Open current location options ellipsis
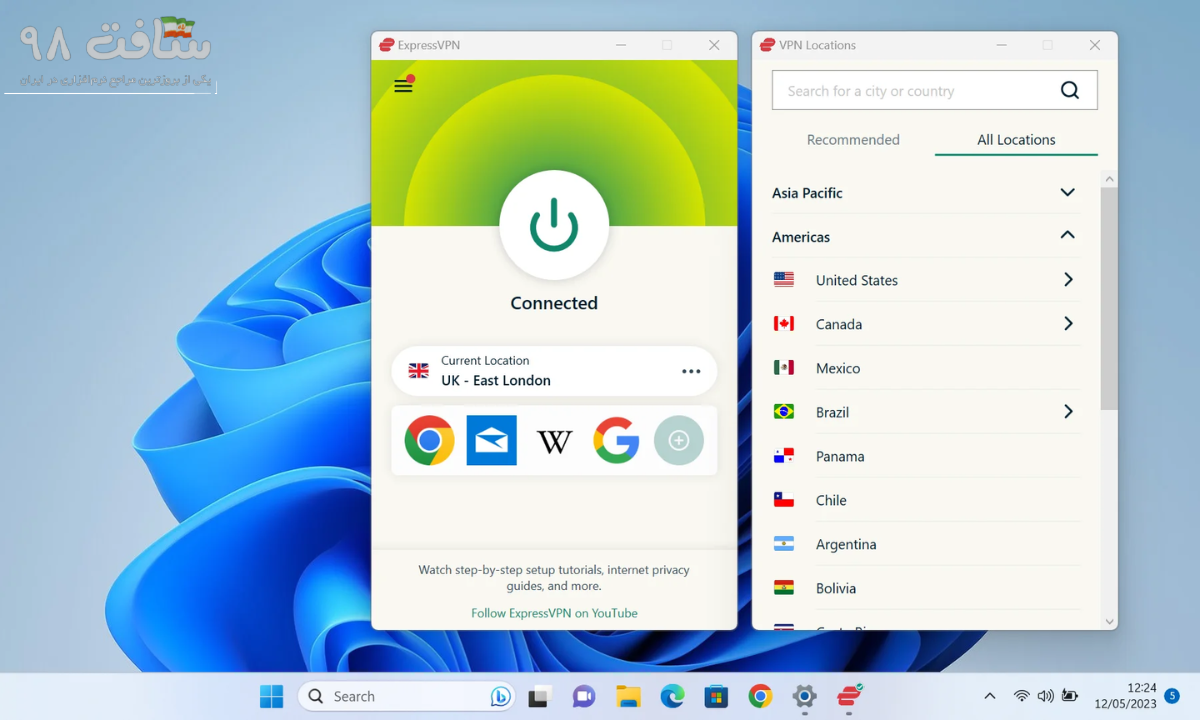The width and height of the screenshot is (1200, 720). 691,371
